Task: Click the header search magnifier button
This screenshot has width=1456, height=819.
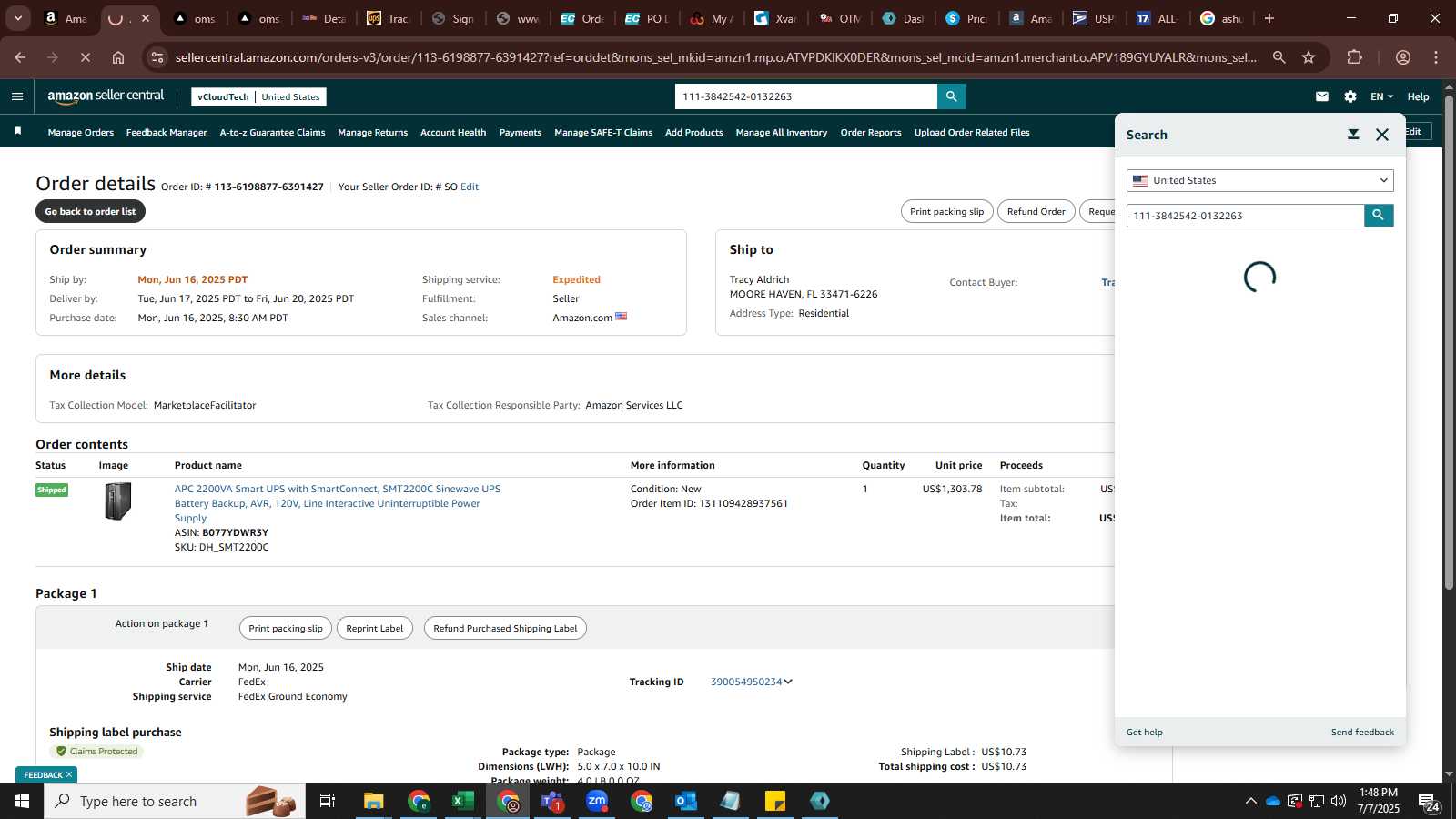Action: pyautogui.click(x=952, y=96)
